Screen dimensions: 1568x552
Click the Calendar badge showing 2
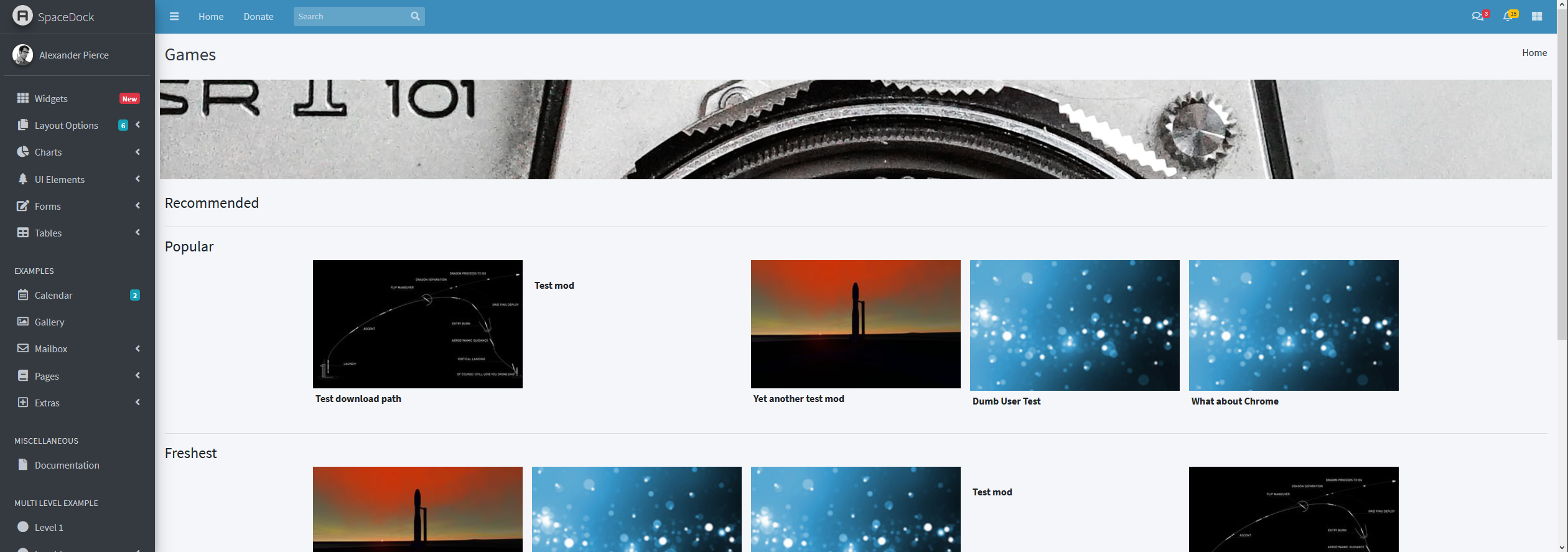point(134,295)
